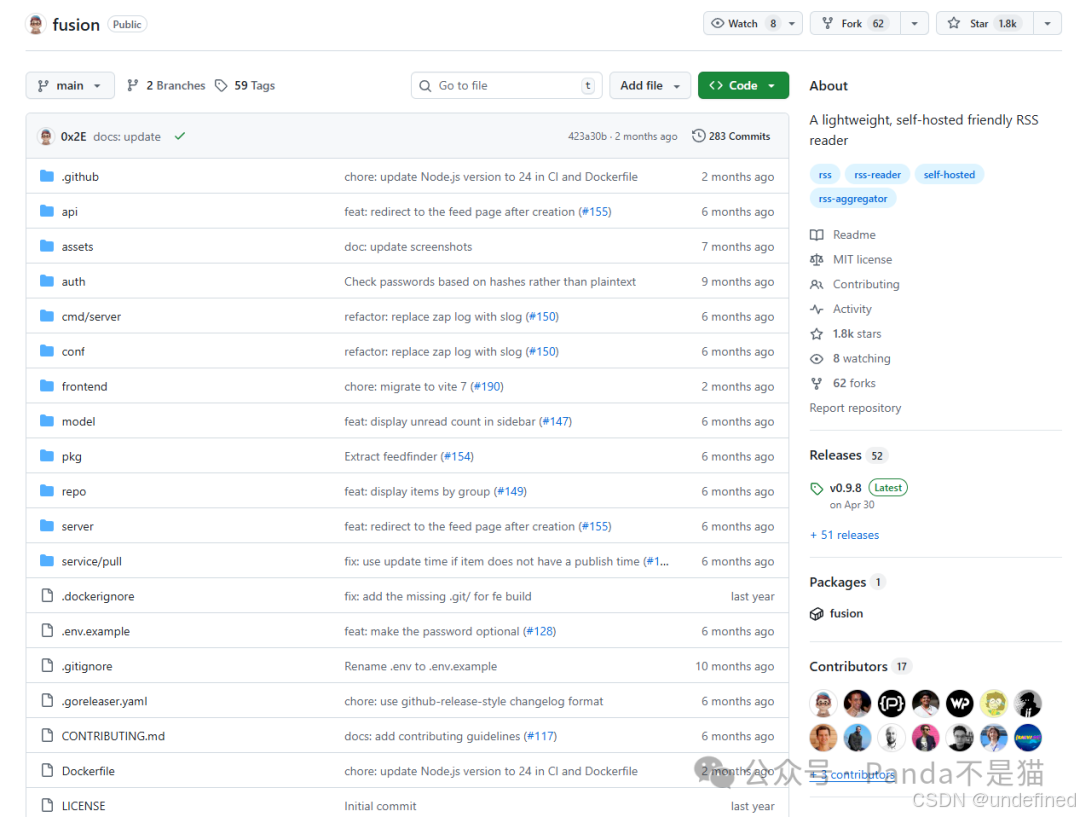Open pull request #154 link

pos(457,457)
